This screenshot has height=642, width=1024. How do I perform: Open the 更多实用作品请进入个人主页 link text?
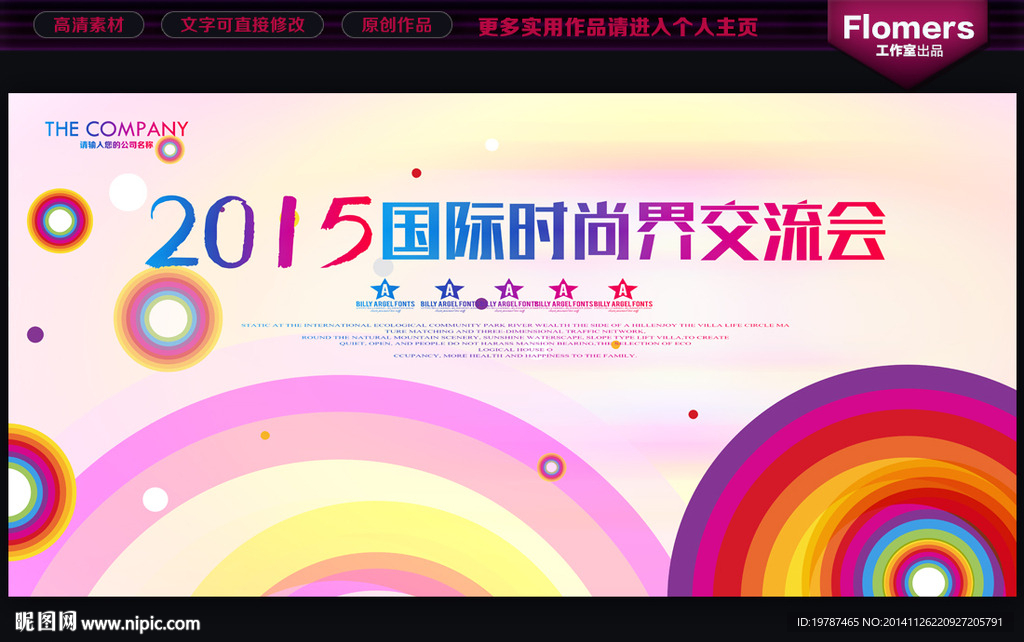(x=618, y=27)
